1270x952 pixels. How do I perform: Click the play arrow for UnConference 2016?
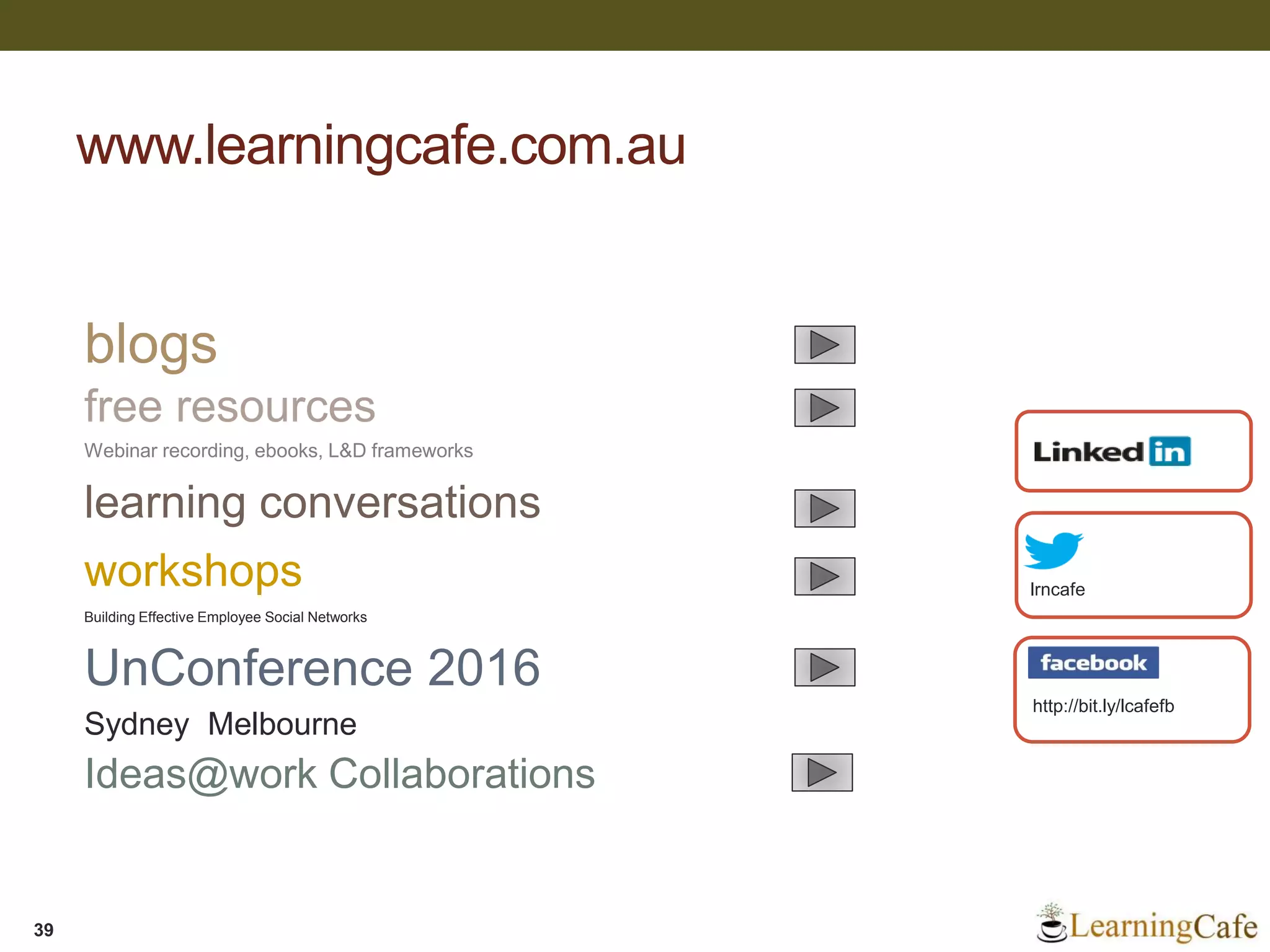click(x=825, y=668)
